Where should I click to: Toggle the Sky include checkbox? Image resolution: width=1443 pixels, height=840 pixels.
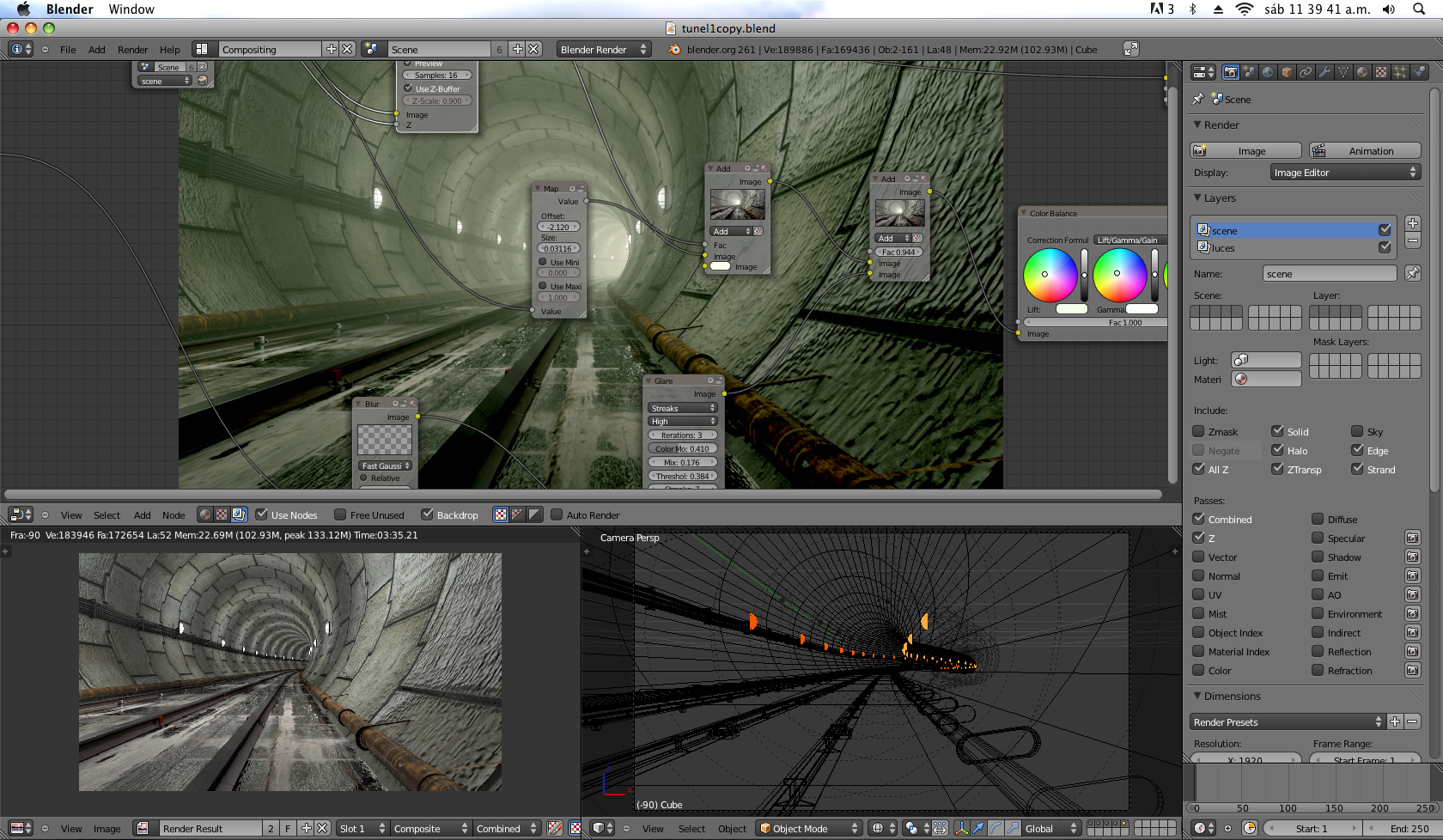tap(1357, 431)
